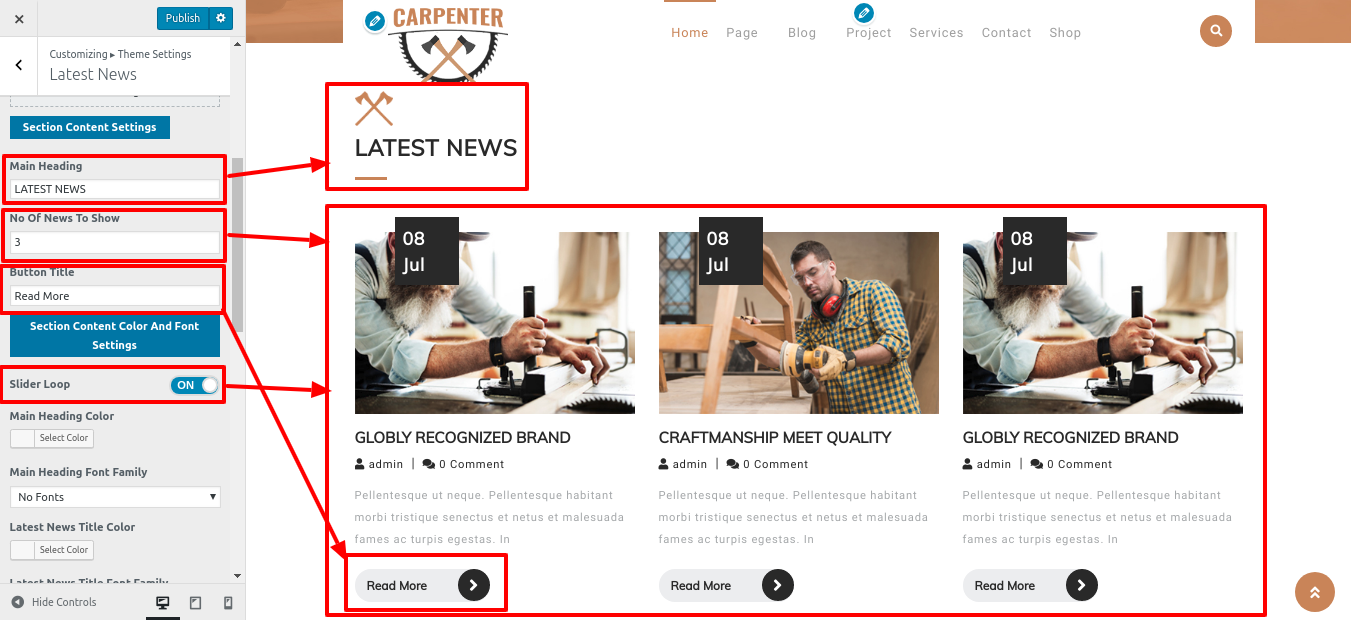Image resolution: width=1351 pixels, height=620 pixels.
Task: Open the Blog menu item
Action: (802, 33)
